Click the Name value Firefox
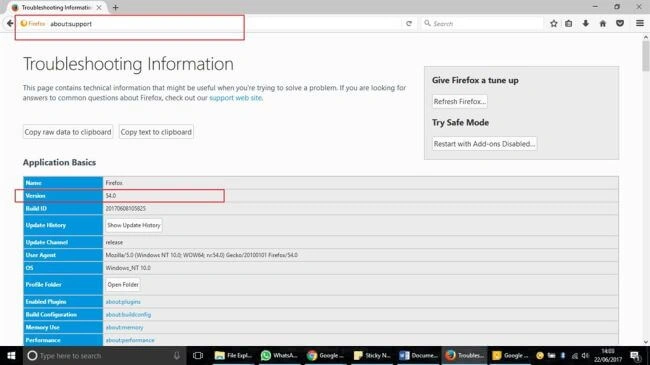650x365 pixels. [114, 182]
